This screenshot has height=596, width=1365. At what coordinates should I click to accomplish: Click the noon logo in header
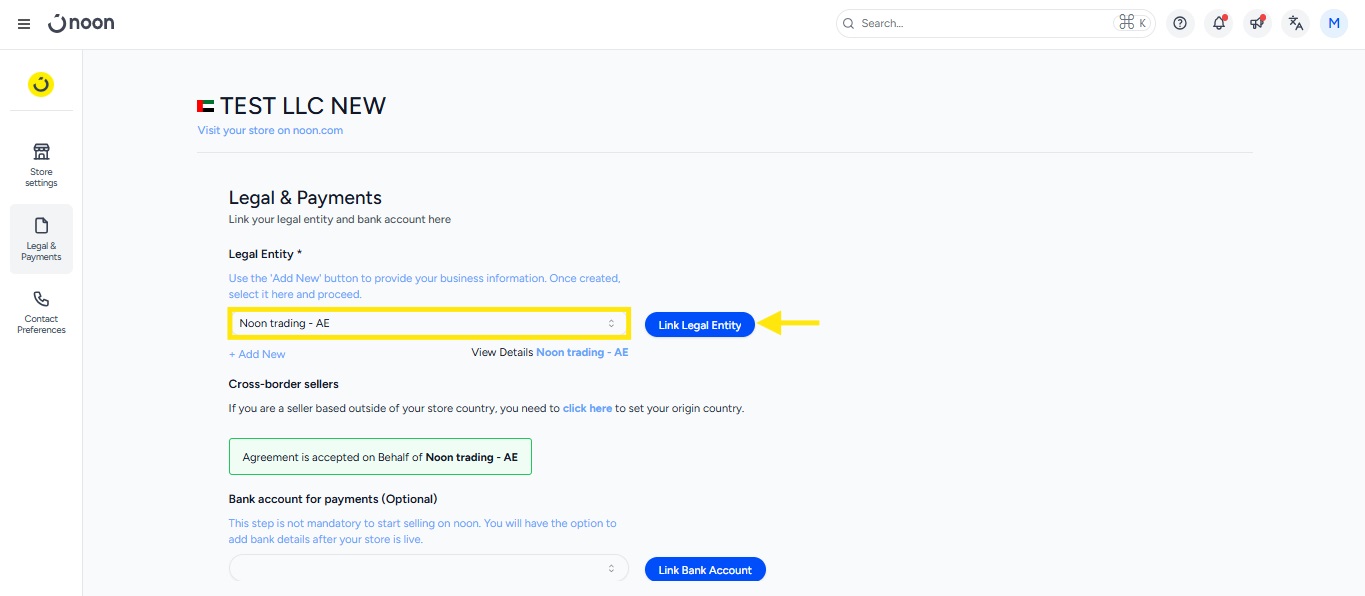(x=81, y=23)
